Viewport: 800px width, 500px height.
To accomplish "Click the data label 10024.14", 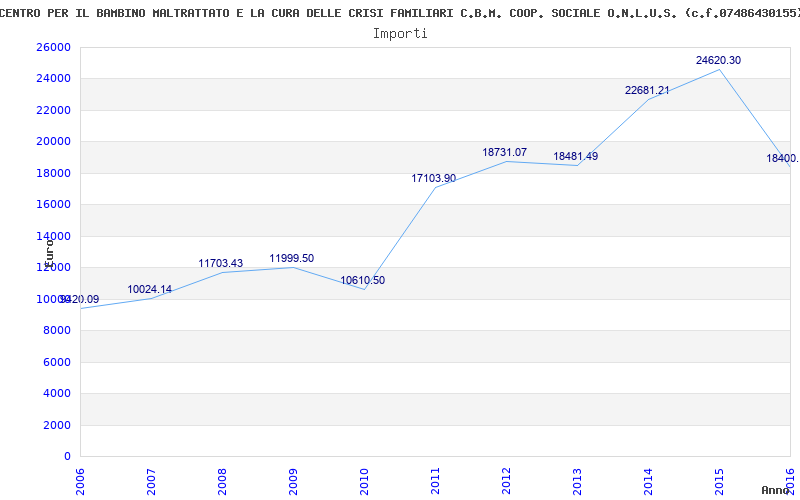I will (x=149, y=289).
